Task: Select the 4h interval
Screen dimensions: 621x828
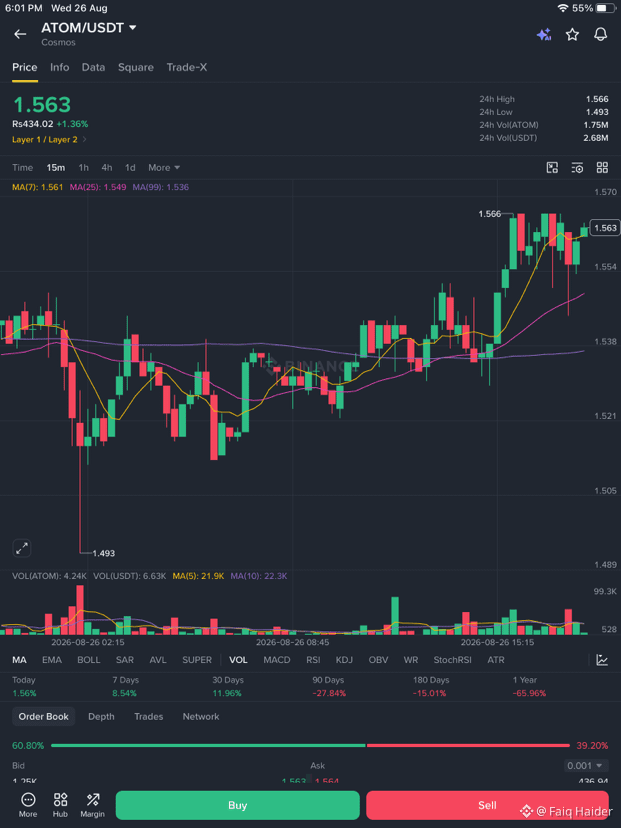Action: 107,167
